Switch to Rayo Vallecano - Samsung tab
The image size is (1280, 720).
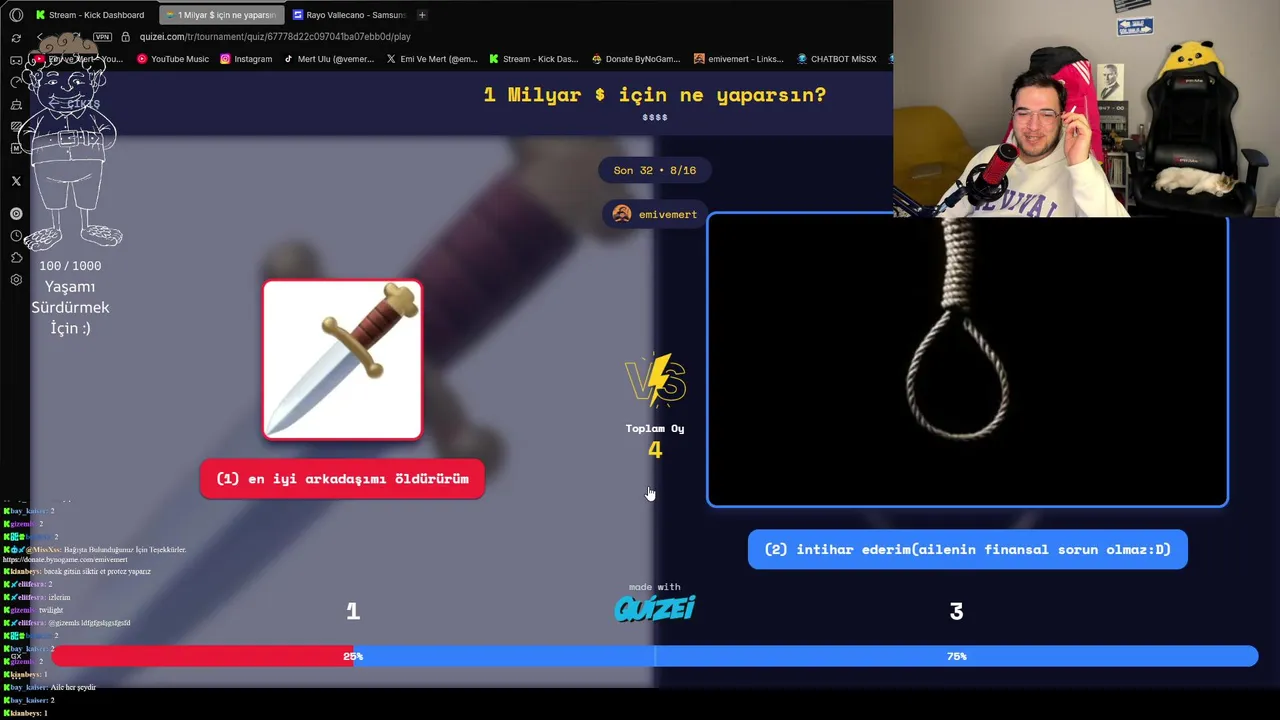348,15
